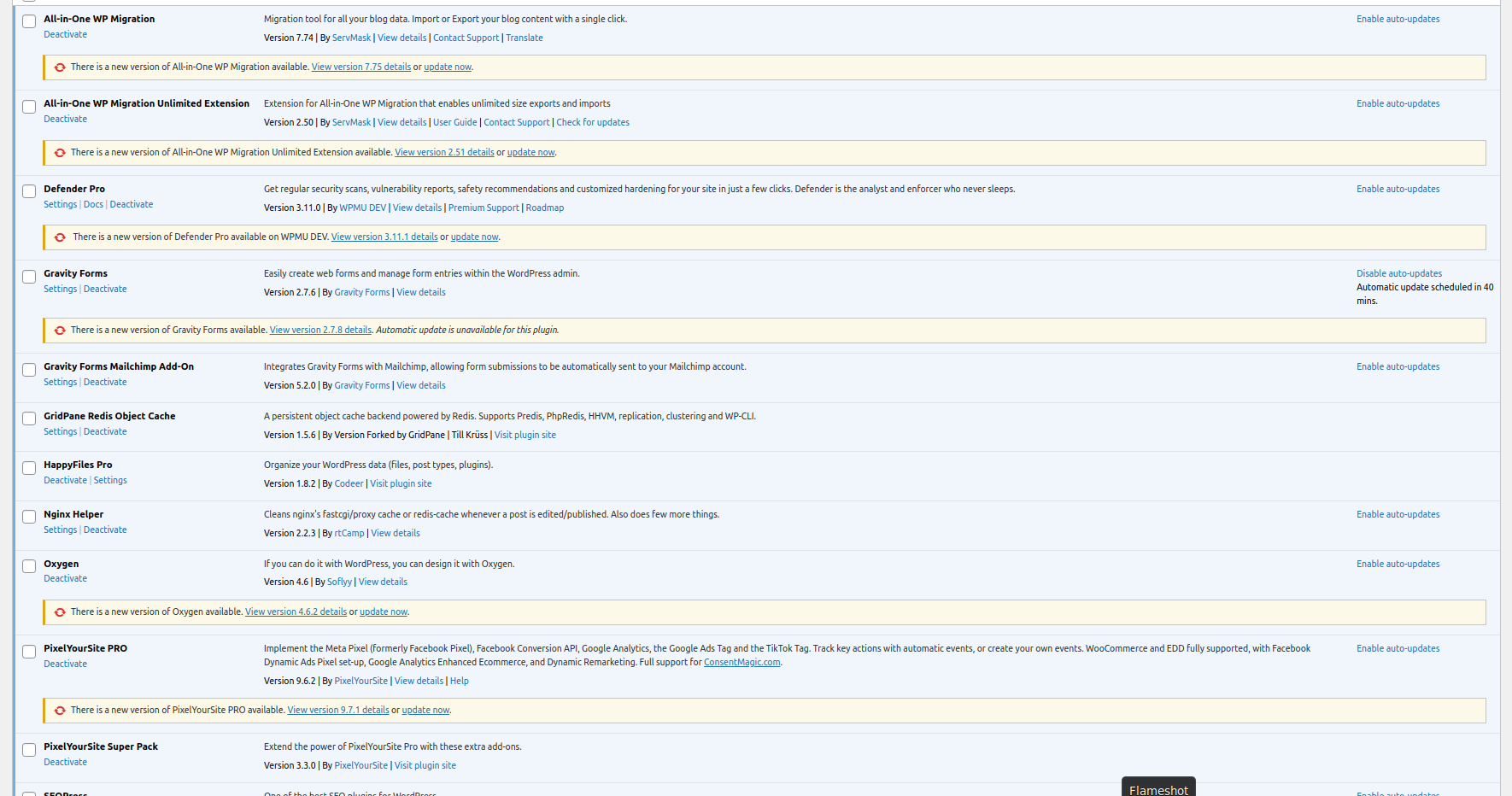The height and width of the screenshot is (796, 1512).
Task: Check the Oxygen plugin checkbox
Action: coord(29,566)
